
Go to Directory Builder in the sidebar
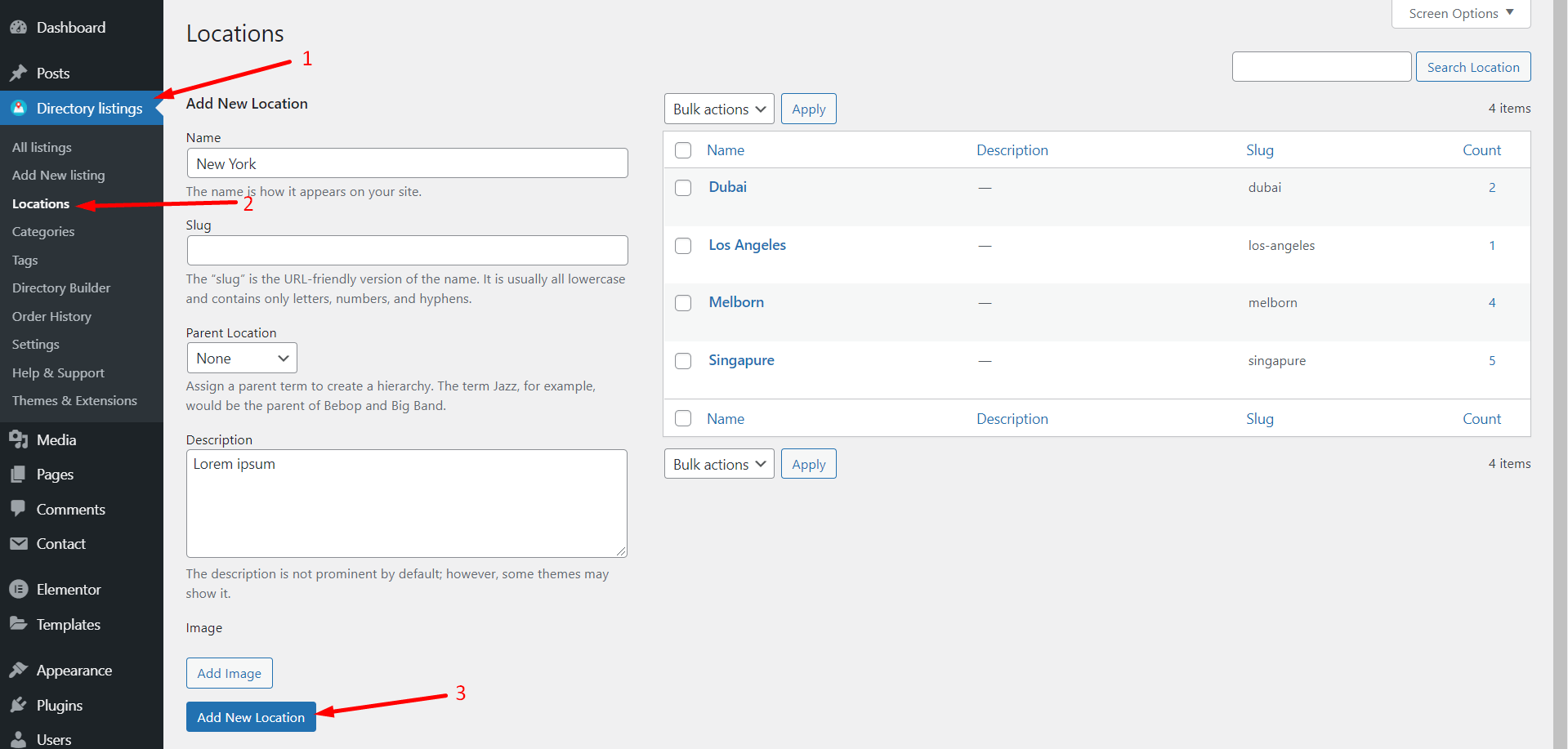61,288
